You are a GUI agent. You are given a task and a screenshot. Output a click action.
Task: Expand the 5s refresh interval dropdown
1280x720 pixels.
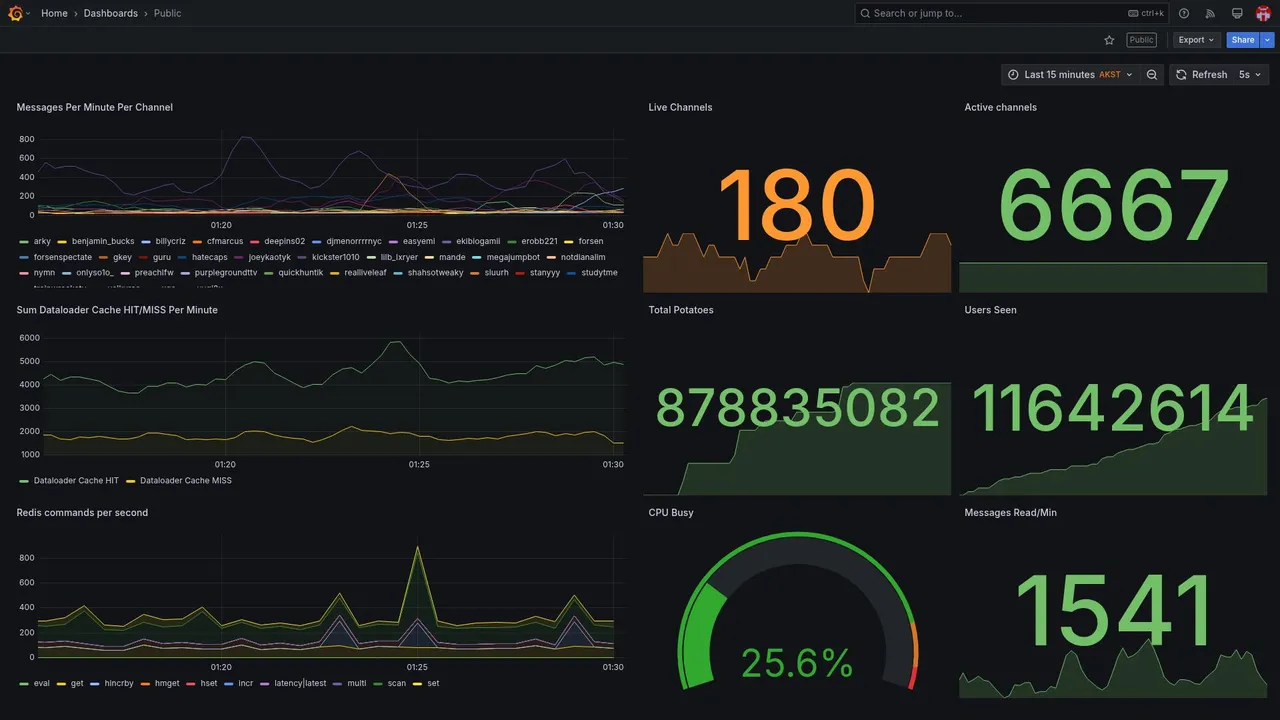tap(1251, 75)
